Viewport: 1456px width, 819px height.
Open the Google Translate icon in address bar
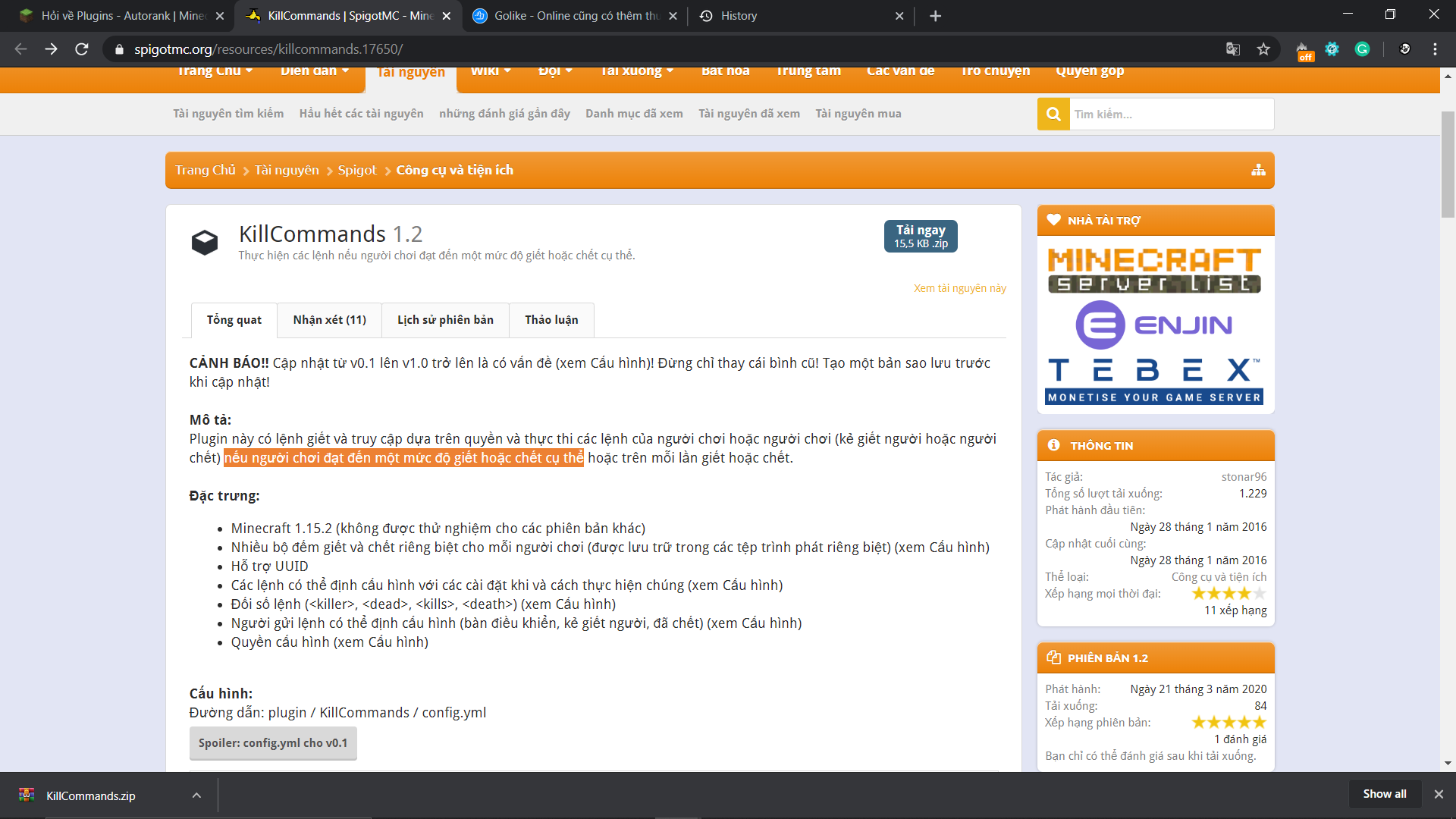(x=1233, y=49)
